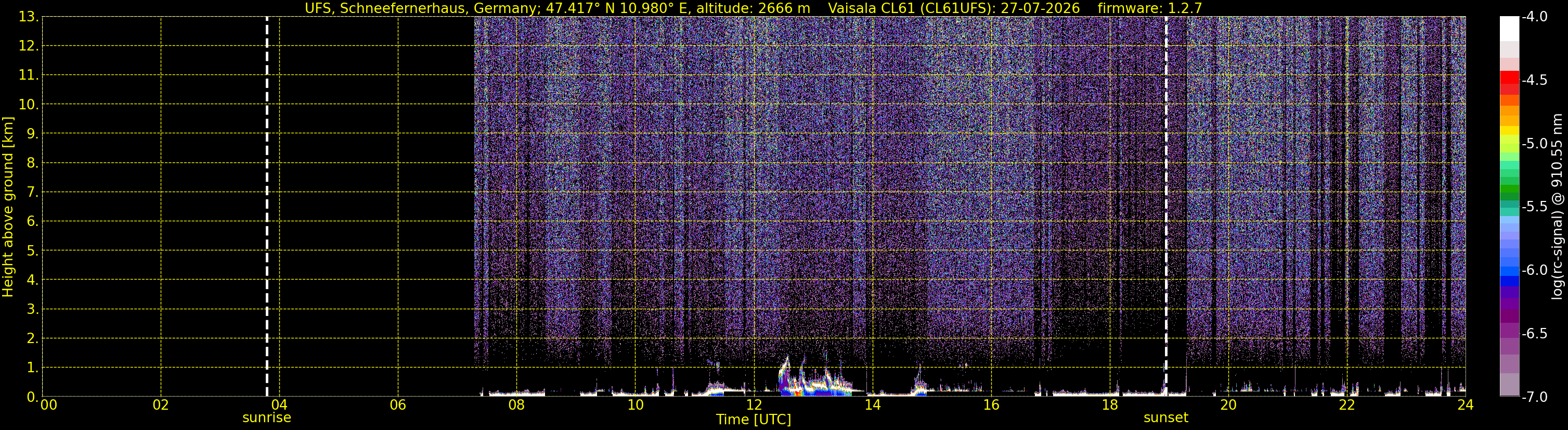Click the '10' tick label on the time axis
The width and height of the screenshot is (1568, 430).
pyautogui.click(x=636, y=406)
